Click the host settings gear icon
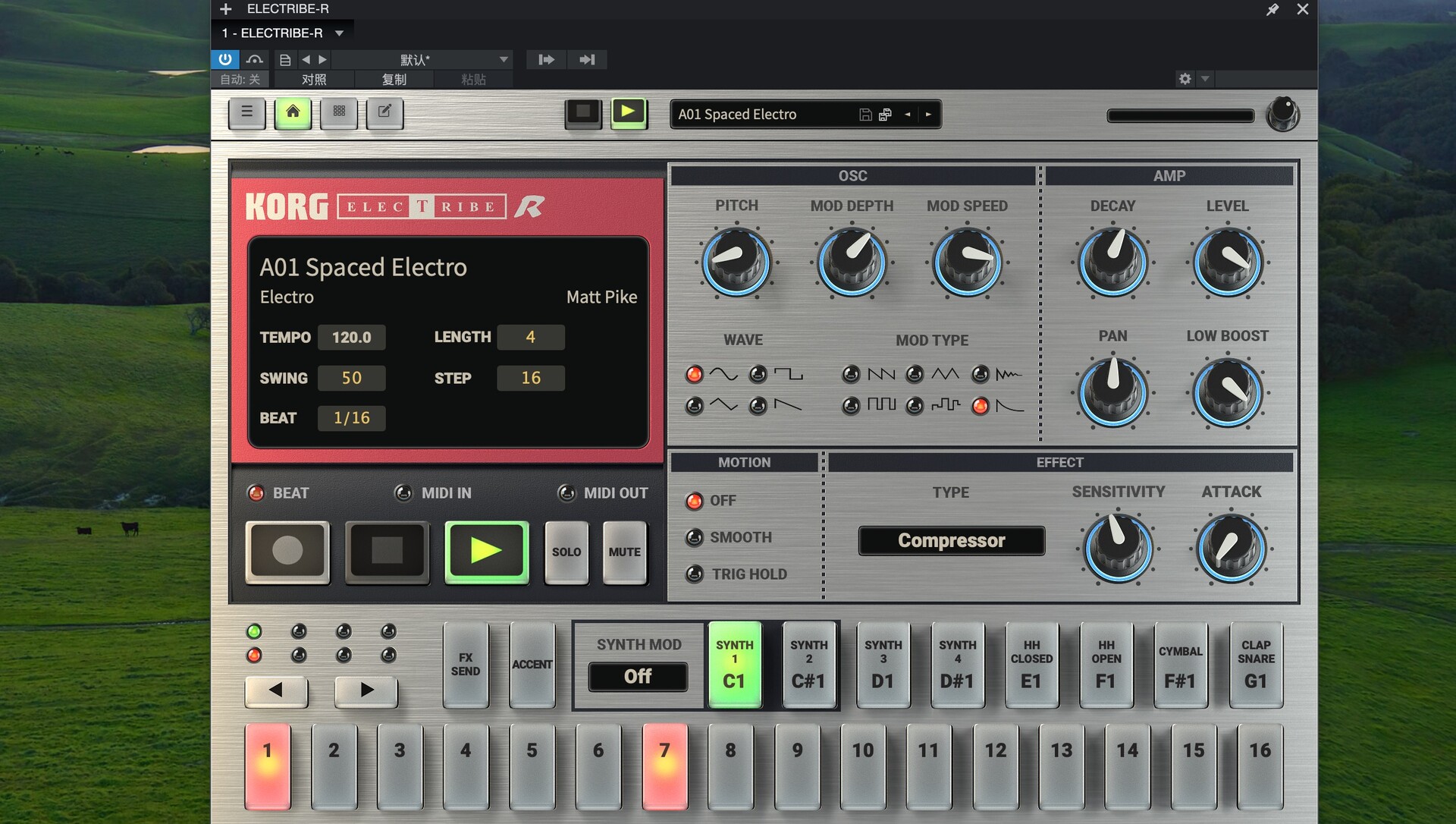Viewport: 1456px width, 824px height. click(1185, 79)
